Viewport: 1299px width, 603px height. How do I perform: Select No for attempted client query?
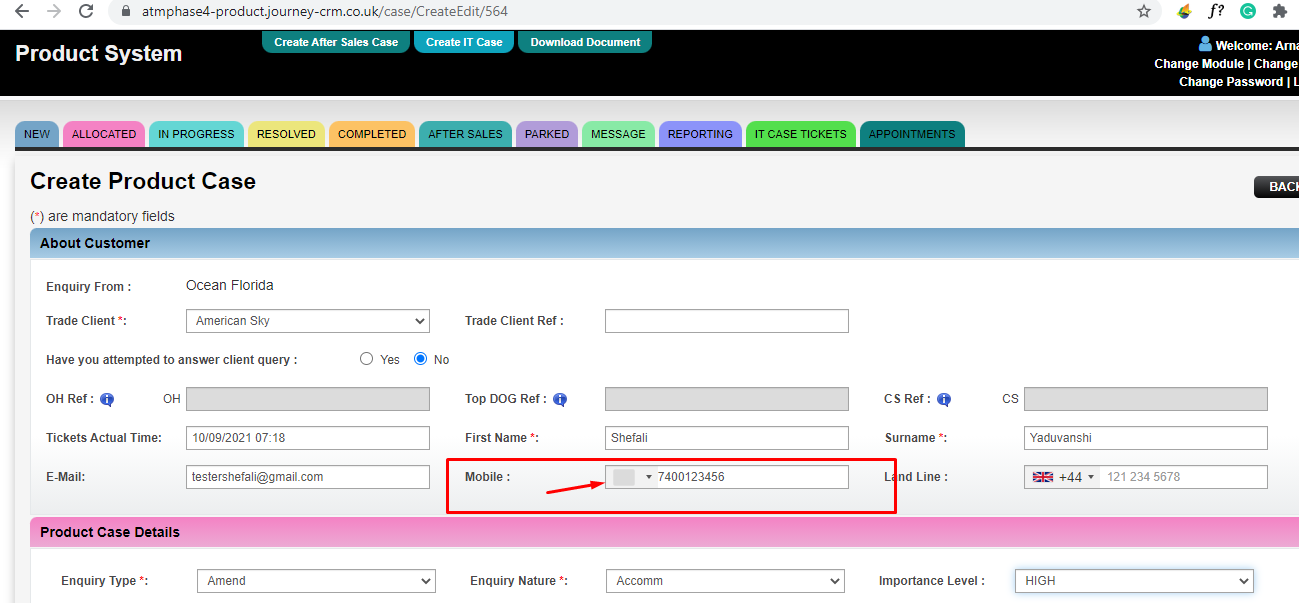pyautogui.click(x=421, y=359)
